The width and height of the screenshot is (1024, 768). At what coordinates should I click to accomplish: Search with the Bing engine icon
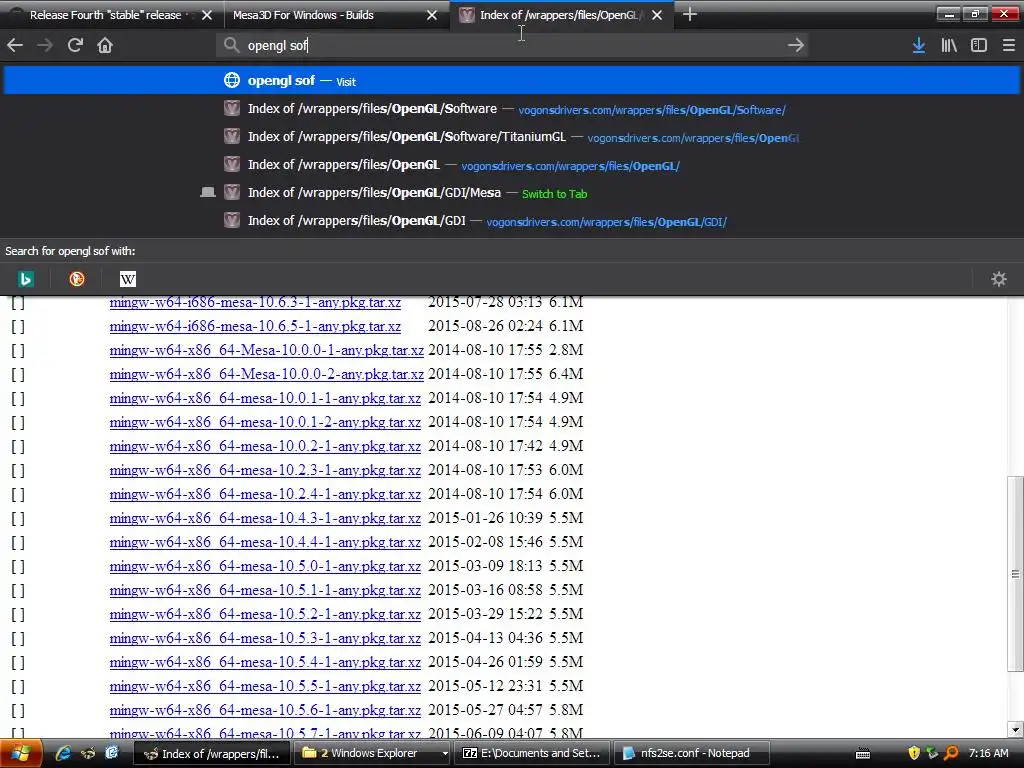[25, 280]
